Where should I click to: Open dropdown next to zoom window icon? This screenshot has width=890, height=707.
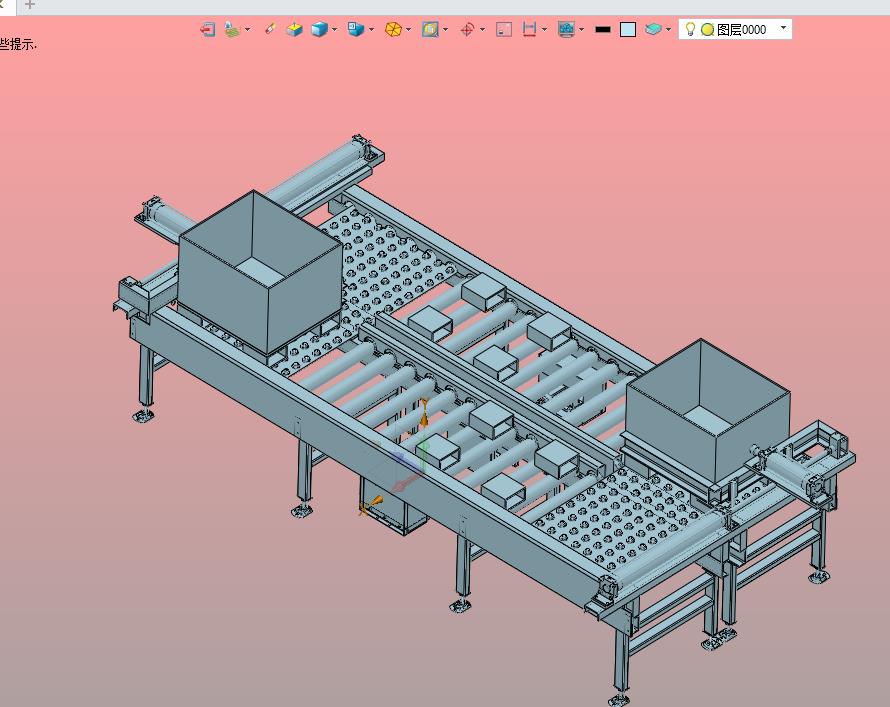point(446,30)
